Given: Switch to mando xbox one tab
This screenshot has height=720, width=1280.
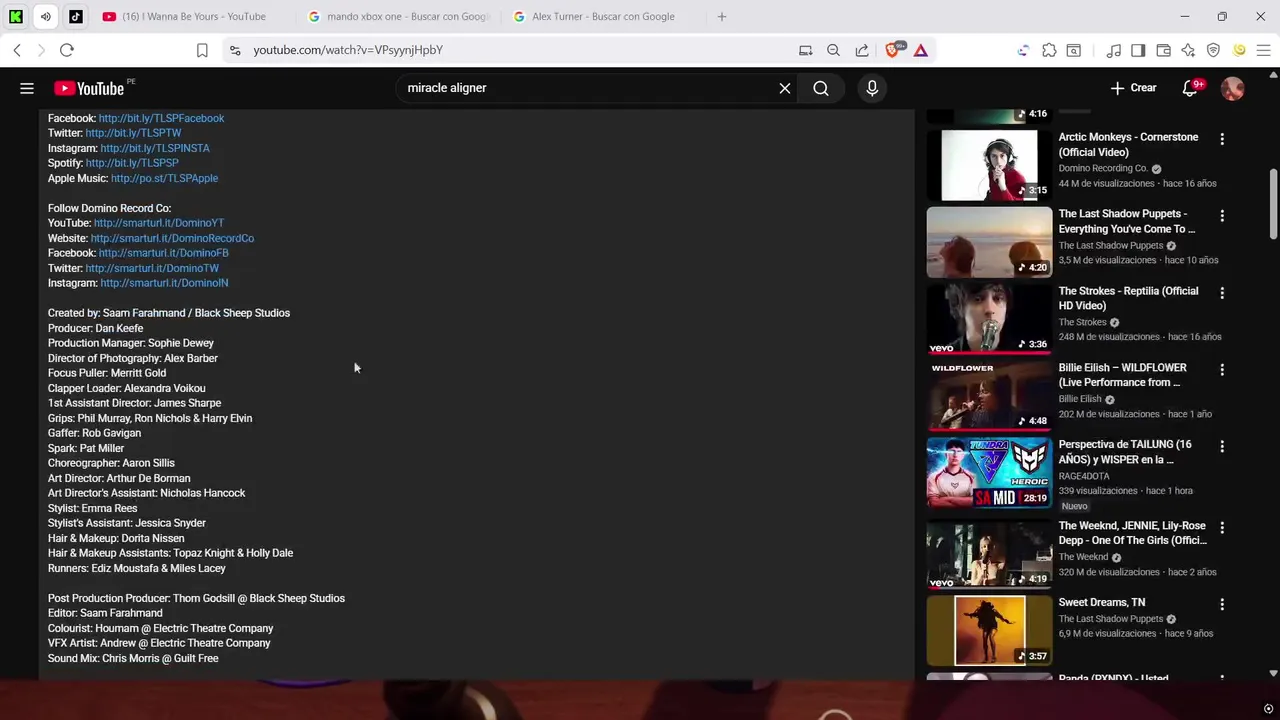Looking at the screenshot, I should pyautogui.click(x=400, y=16).
